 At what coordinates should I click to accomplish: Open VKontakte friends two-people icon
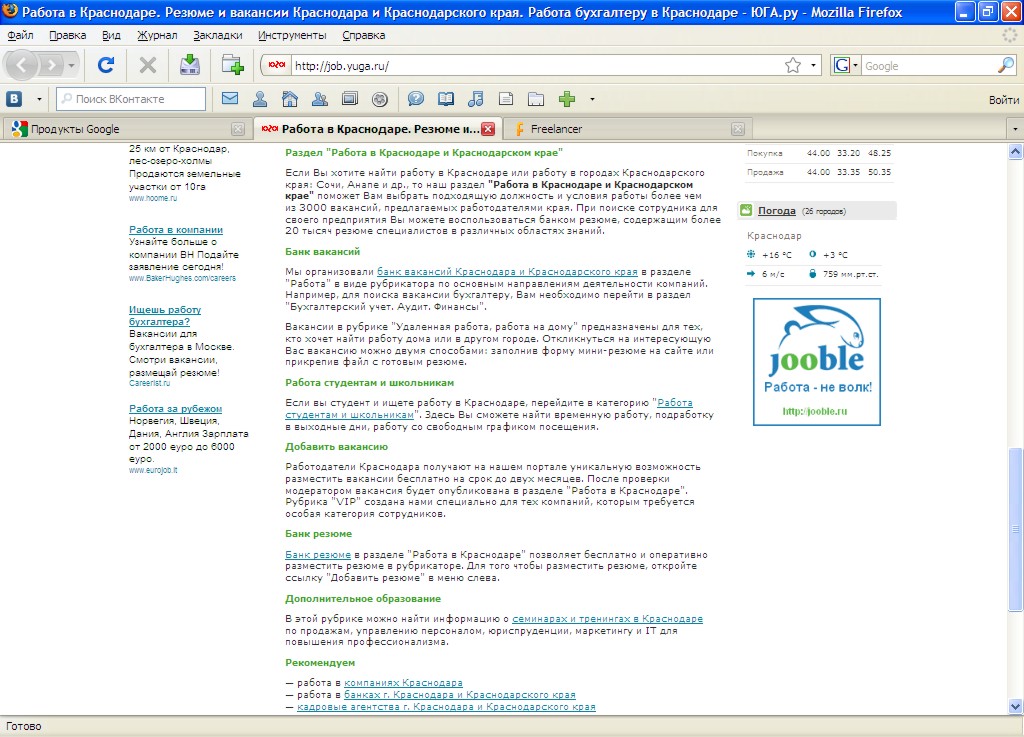click(x=320, y=99)
